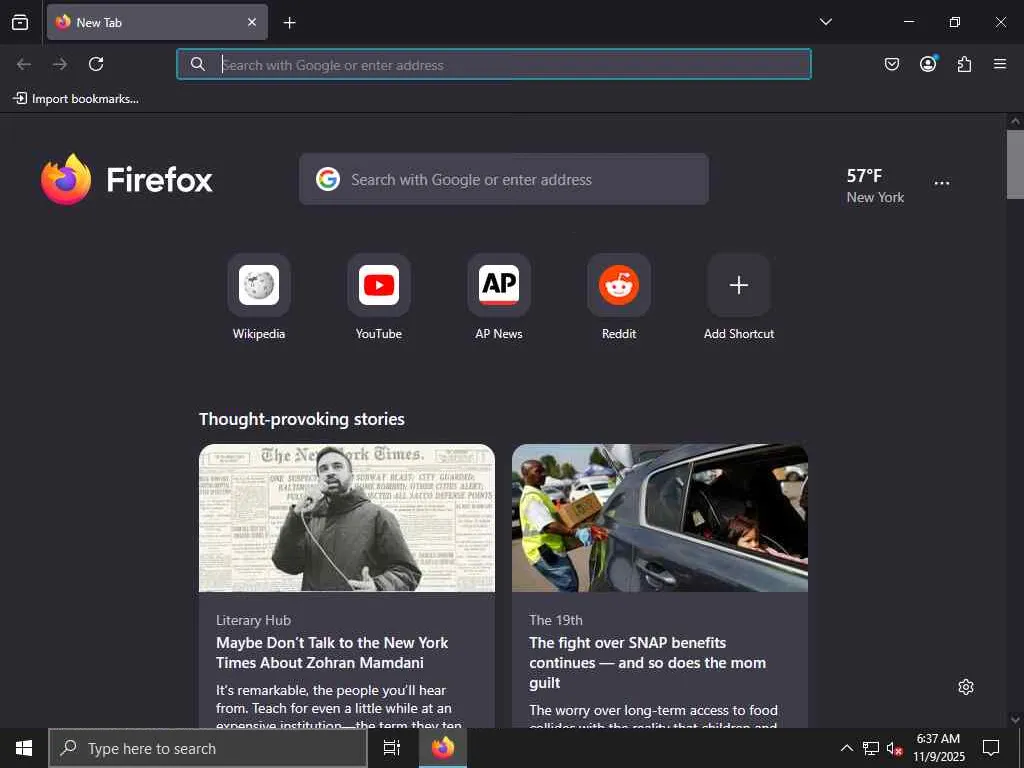
Task: Focus the browser address bar field
Action: point(494,64)
